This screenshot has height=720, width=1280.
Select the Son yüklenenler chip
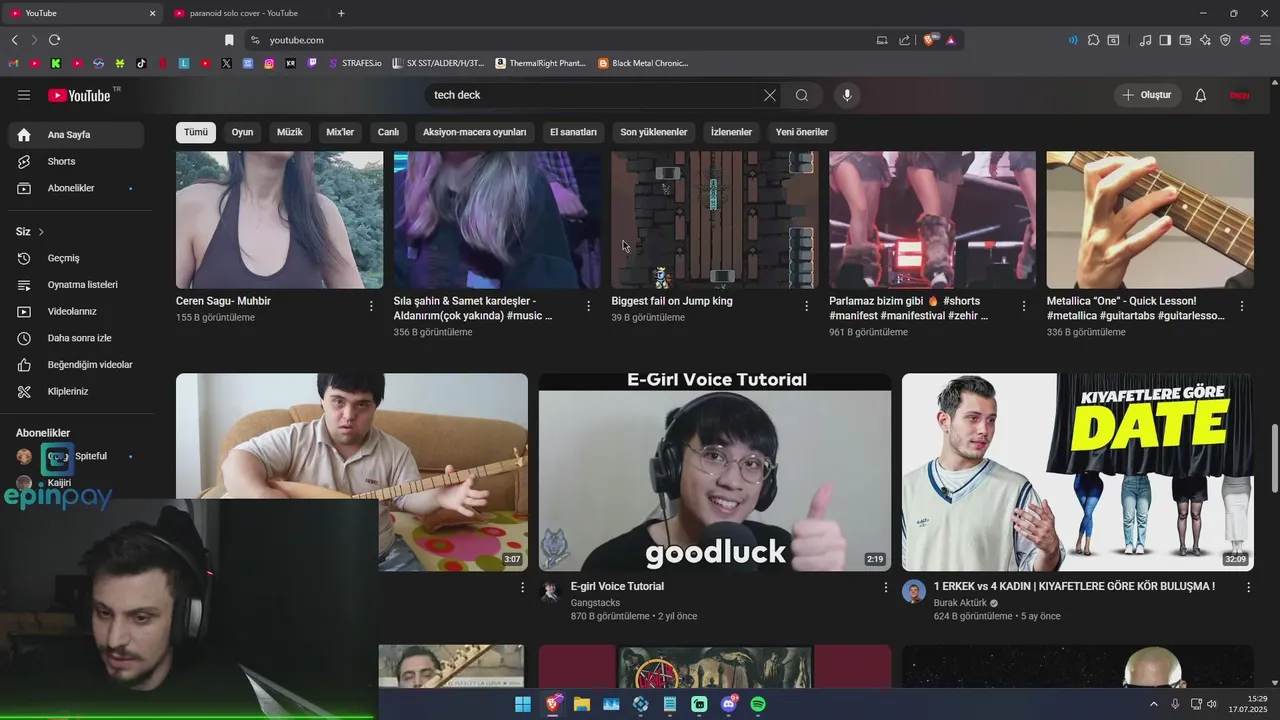click(654, 132)
